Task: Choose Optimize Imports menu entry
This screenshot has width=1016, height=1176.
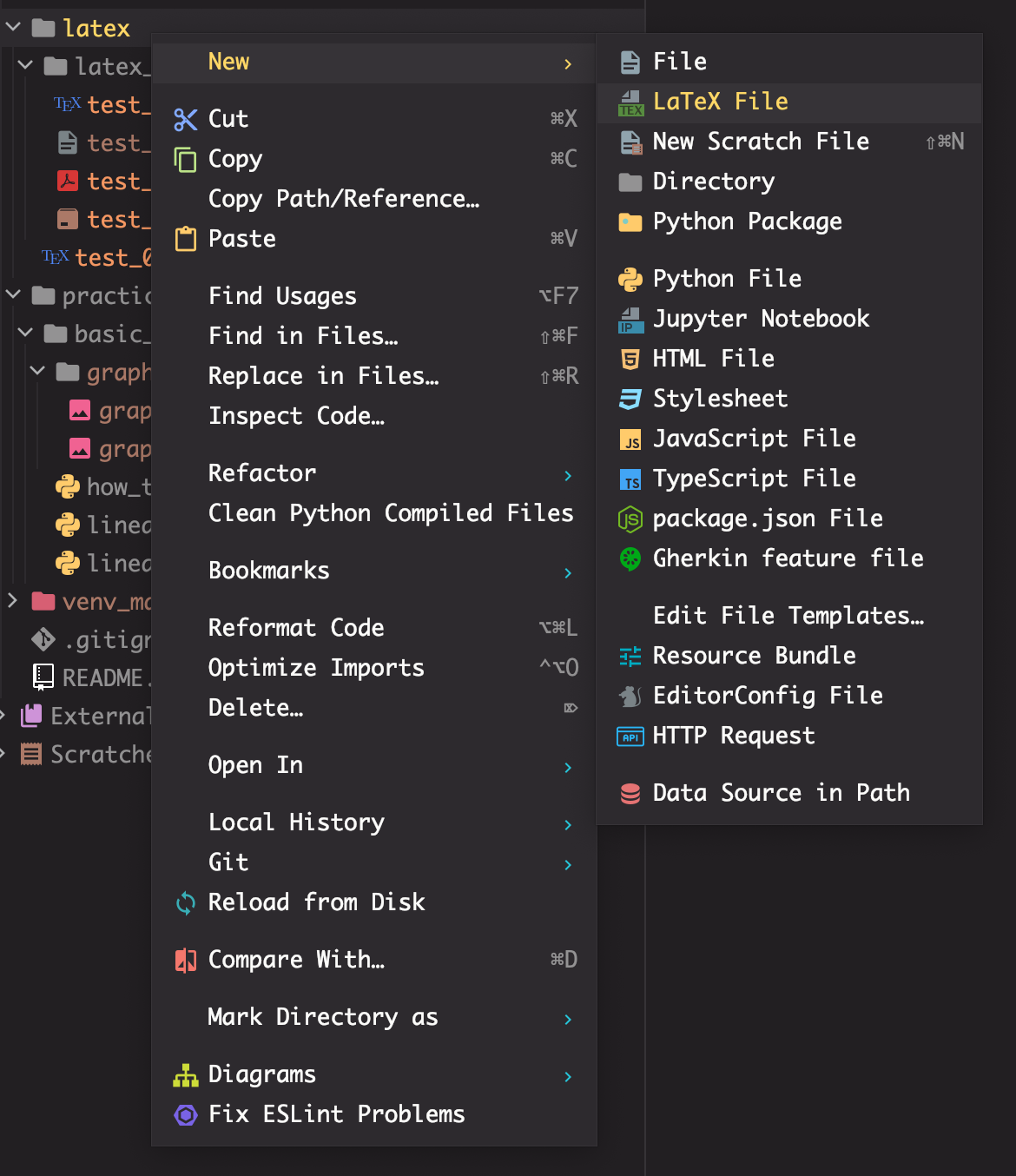Action: coord(374,668)
